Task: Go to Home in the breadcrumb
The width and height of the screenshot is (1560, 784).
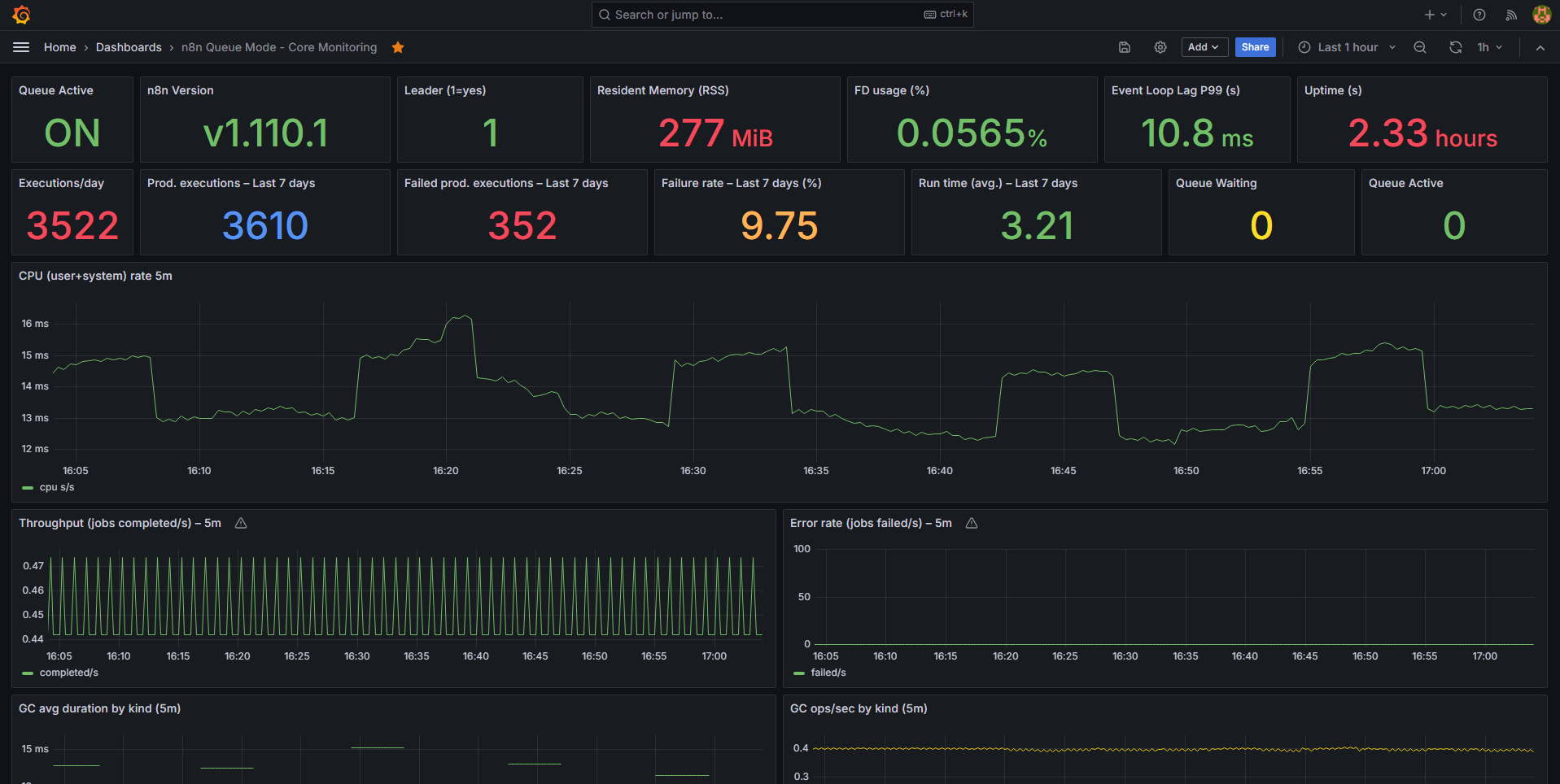Action: pyautogui.click(x=59, y=47)
